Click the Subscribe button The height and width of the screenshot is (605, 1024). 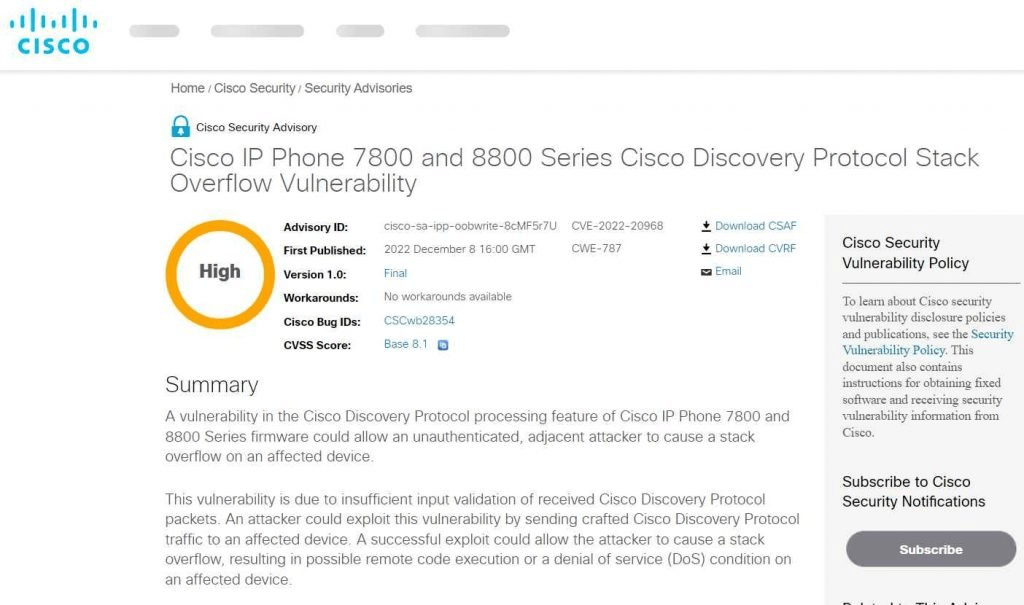pos(930,549)
